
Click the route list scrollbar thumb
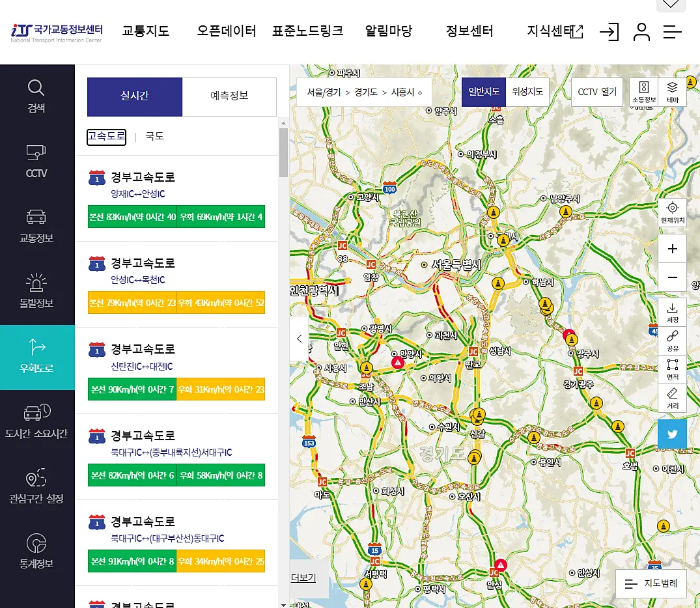283,153
